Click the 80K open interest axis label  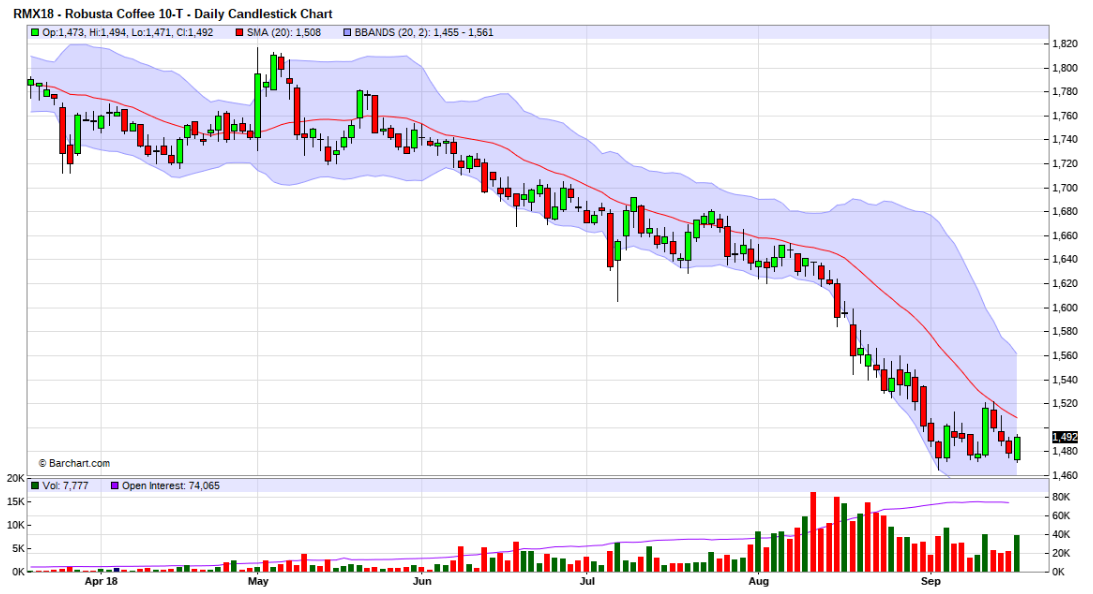pos(1061,497)
